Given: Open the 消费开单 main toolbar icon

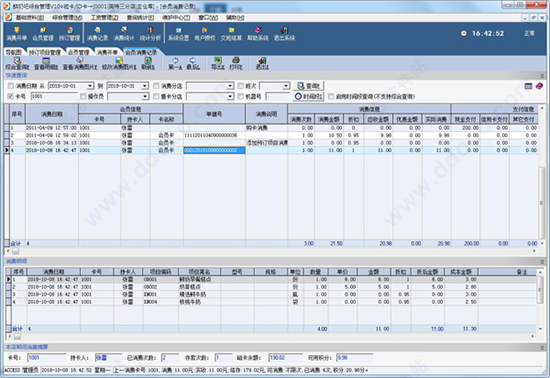Looking at the screenshot, I should point(16,34).
